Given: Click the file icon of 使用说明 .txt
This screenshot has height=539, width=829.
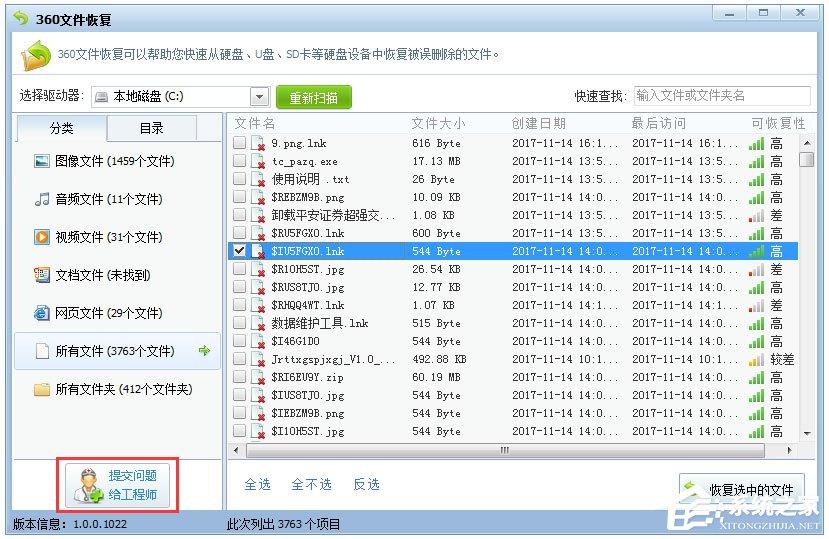Looking at the screenshot, I should (258, 179).
